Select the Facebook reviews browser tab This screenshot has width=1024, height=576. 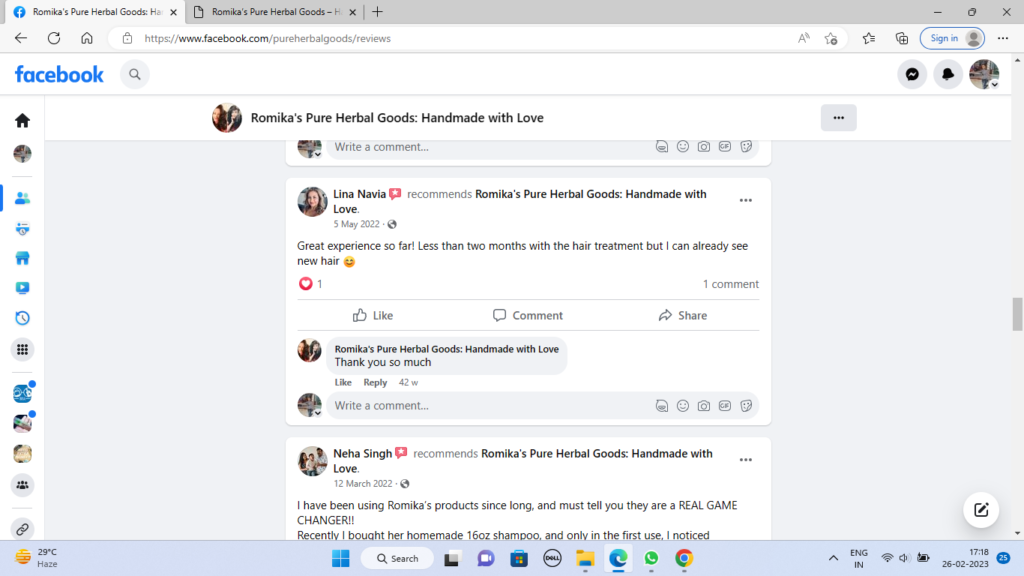(x=96, y=12)
